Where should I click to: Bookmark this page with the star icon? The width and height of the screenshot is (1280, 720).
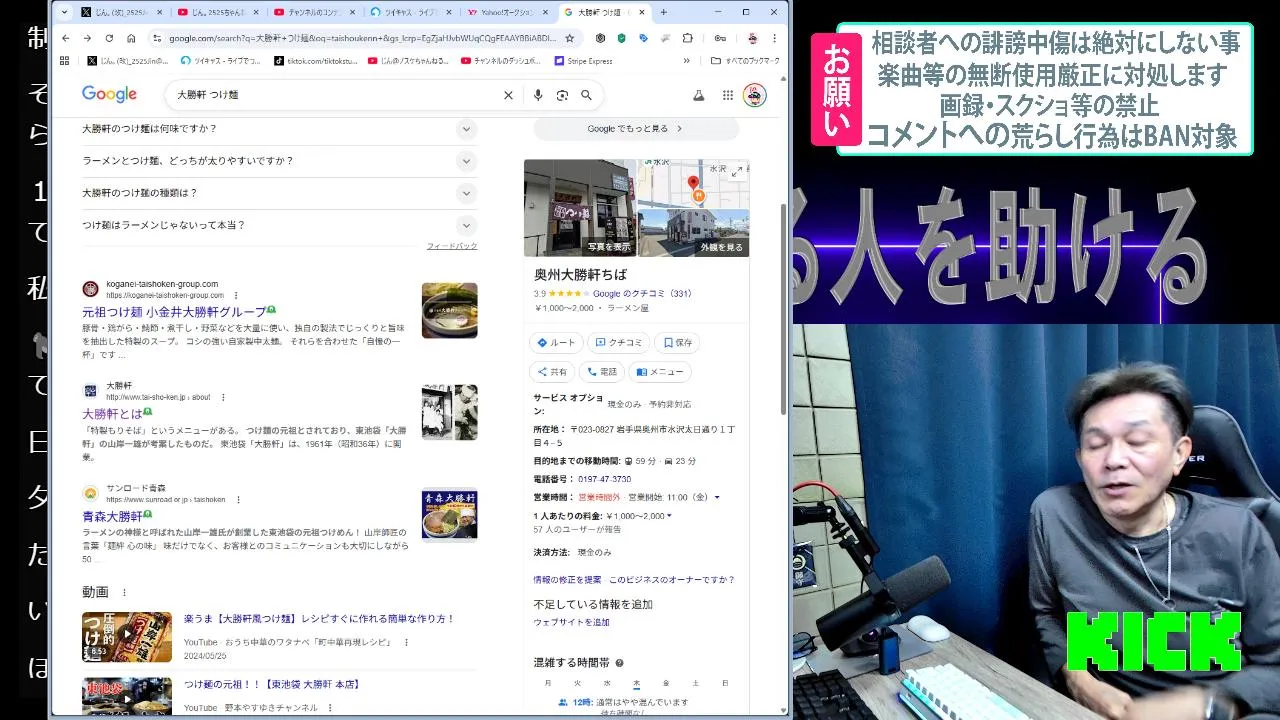click(569, 38)
